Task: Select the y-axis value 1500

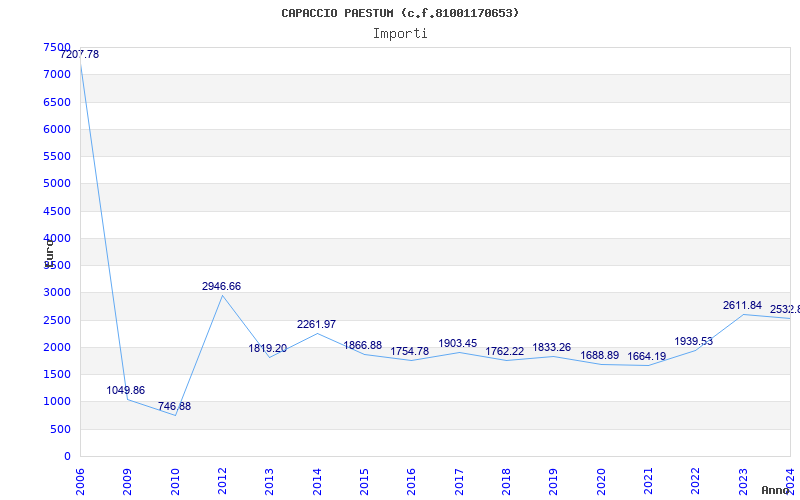Action: pos(57,374)
